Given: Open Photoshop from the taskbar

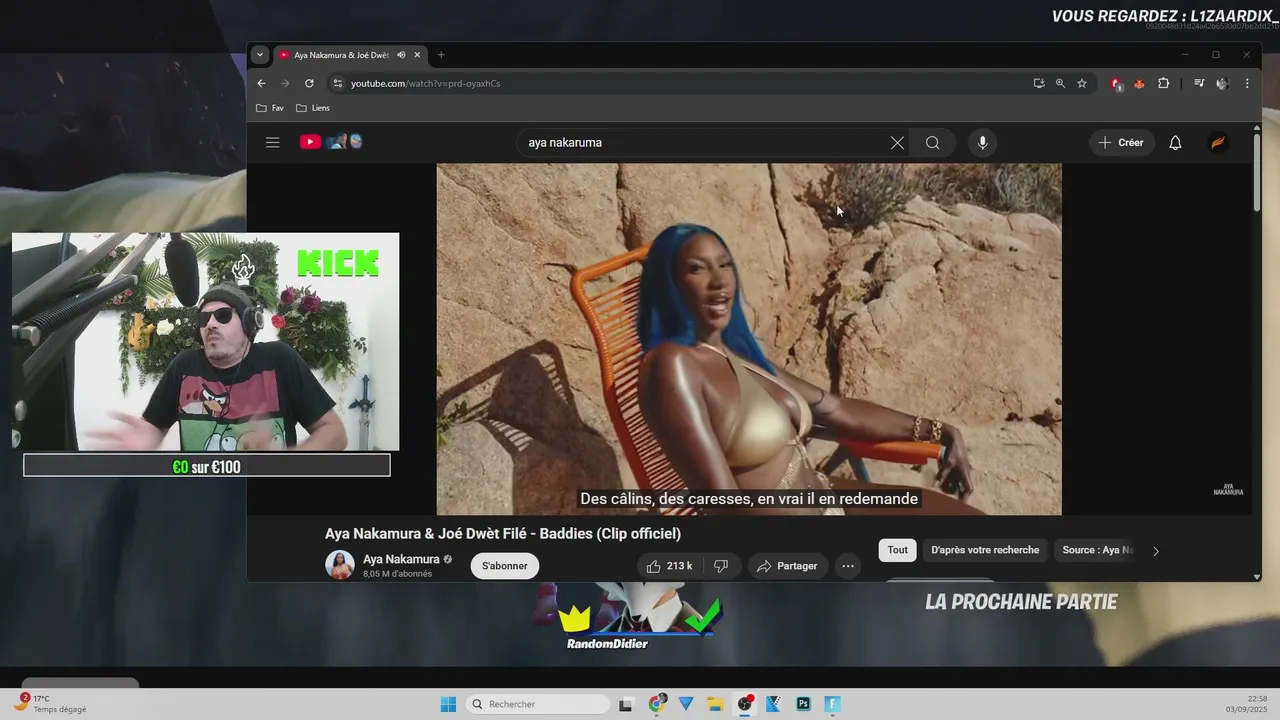Looking at the screenshot, I should (x=803, y=704).
